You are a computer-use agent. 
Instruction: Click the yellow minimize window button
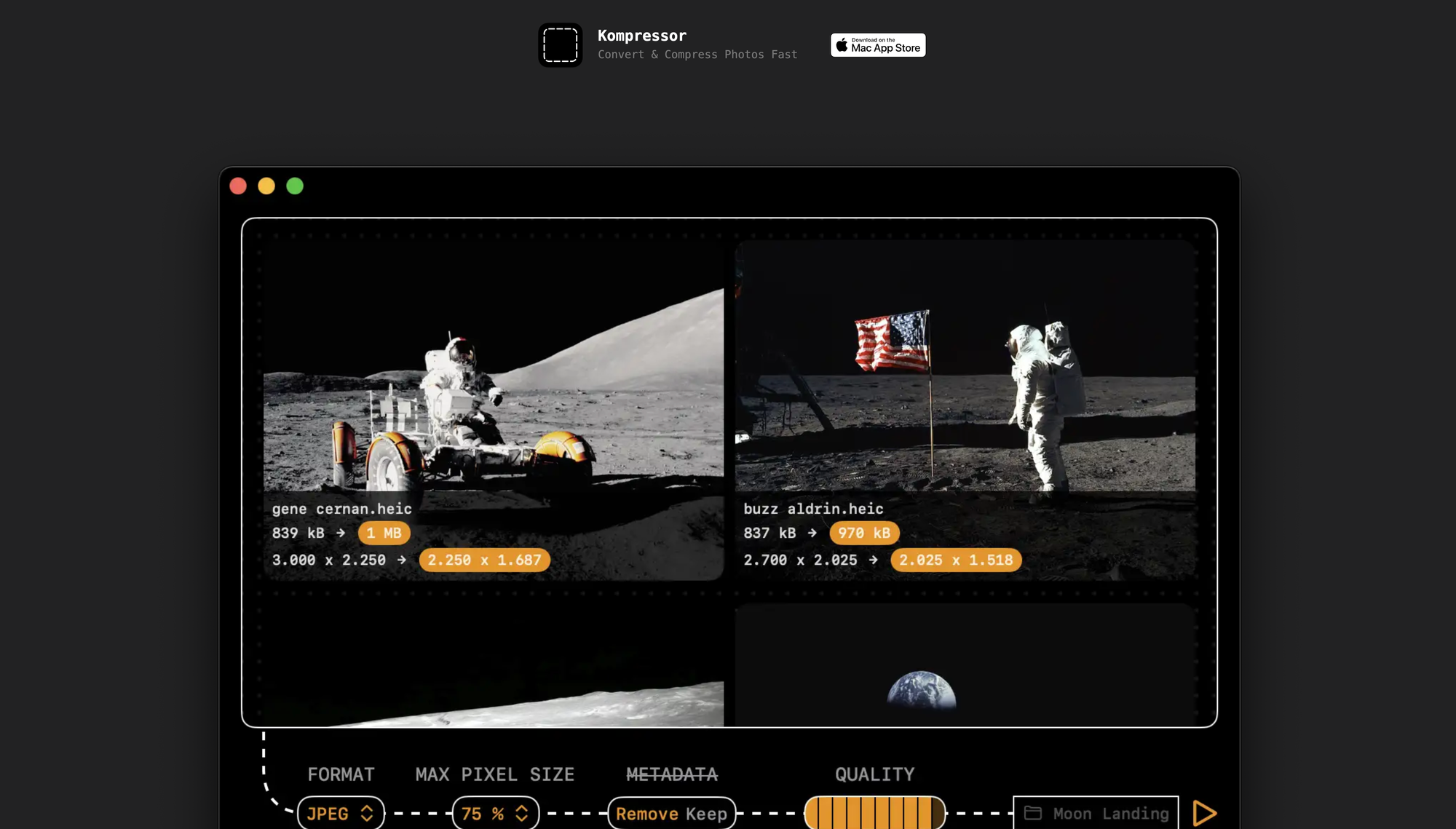[266, 186]
